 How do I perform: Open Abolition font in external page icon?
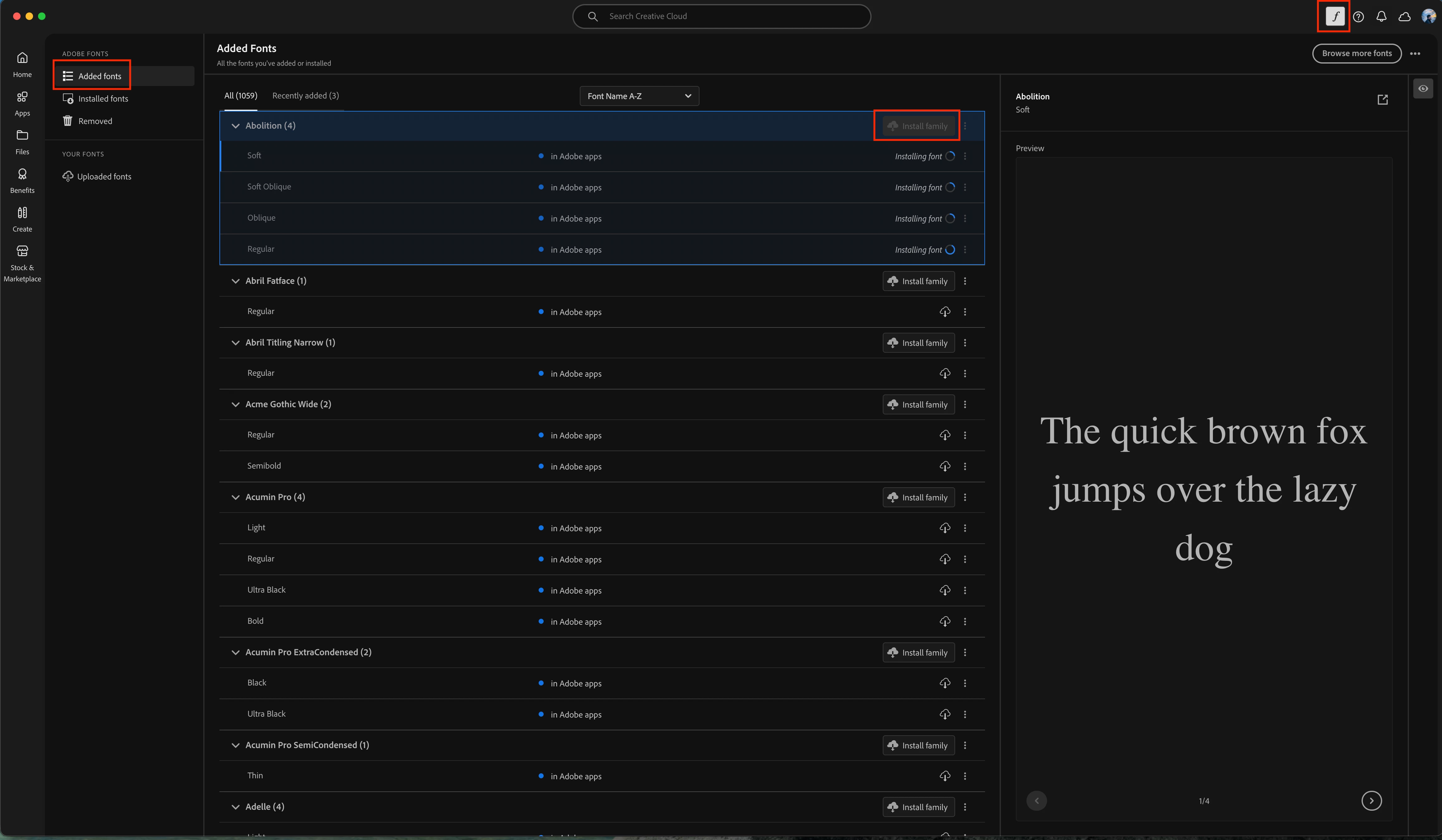(1382, 100)
